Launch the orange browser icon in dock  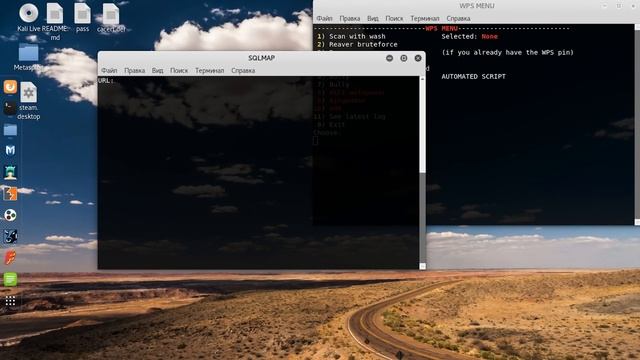coord(10,87)
